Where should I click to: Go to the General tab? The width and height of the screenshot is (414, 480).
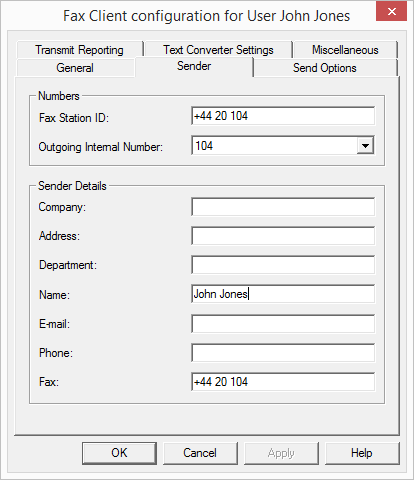tap(75, 68)
